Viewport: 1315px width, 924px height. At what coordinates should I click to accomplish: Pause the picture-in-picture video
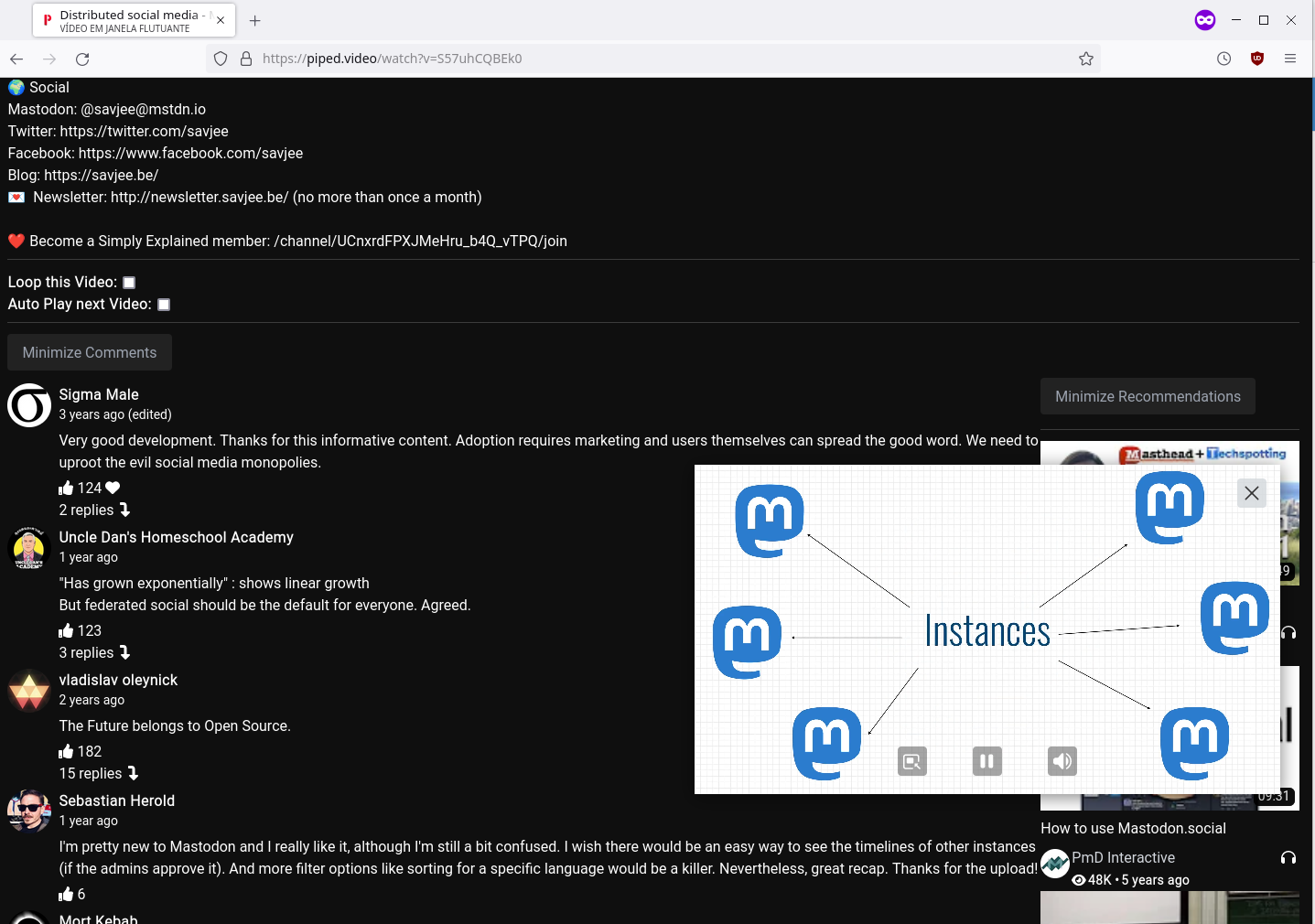[986, 761]
